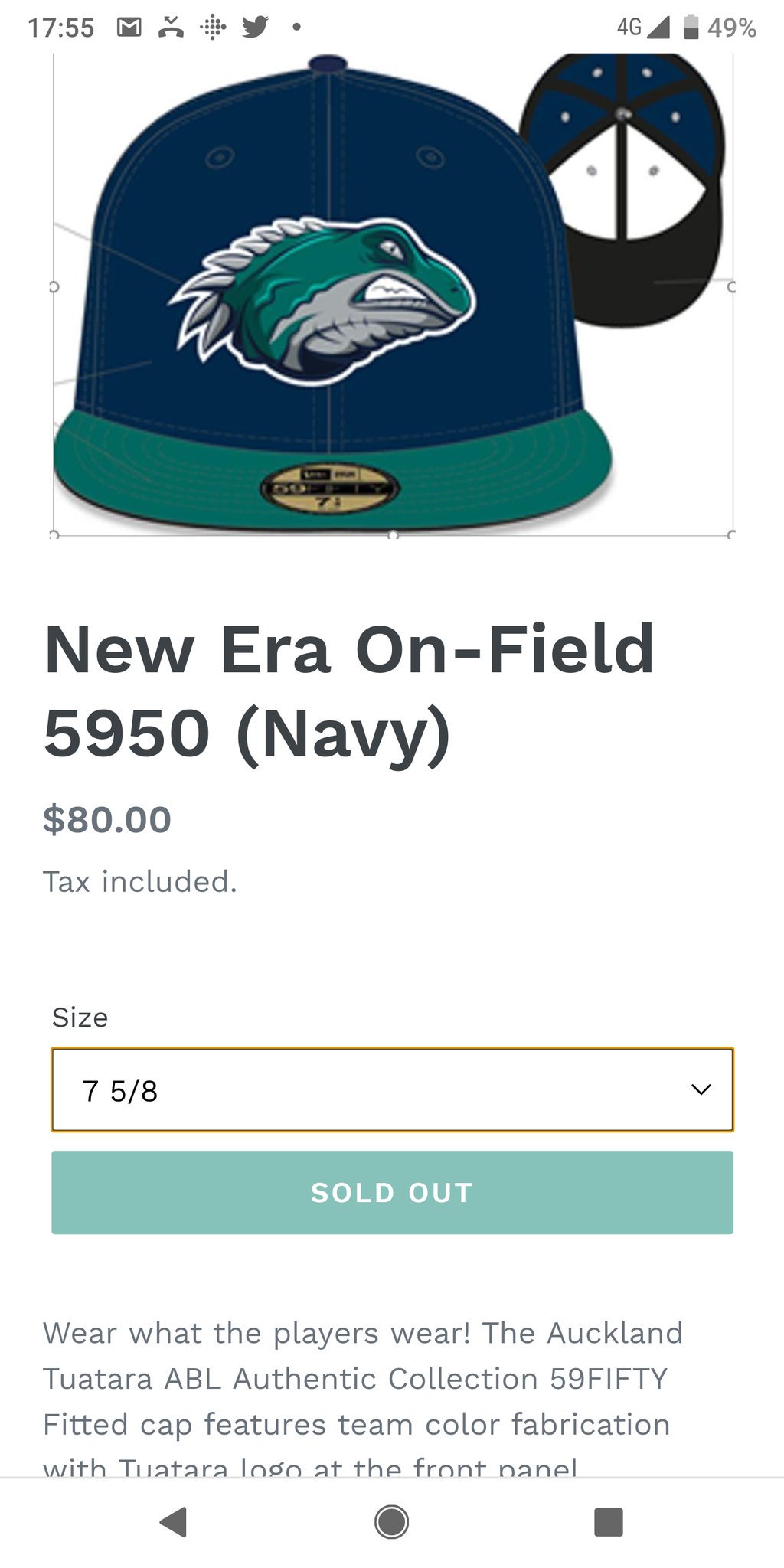
Task: Tap the New Era On-Field 5950 title
Action: (349, 691)
